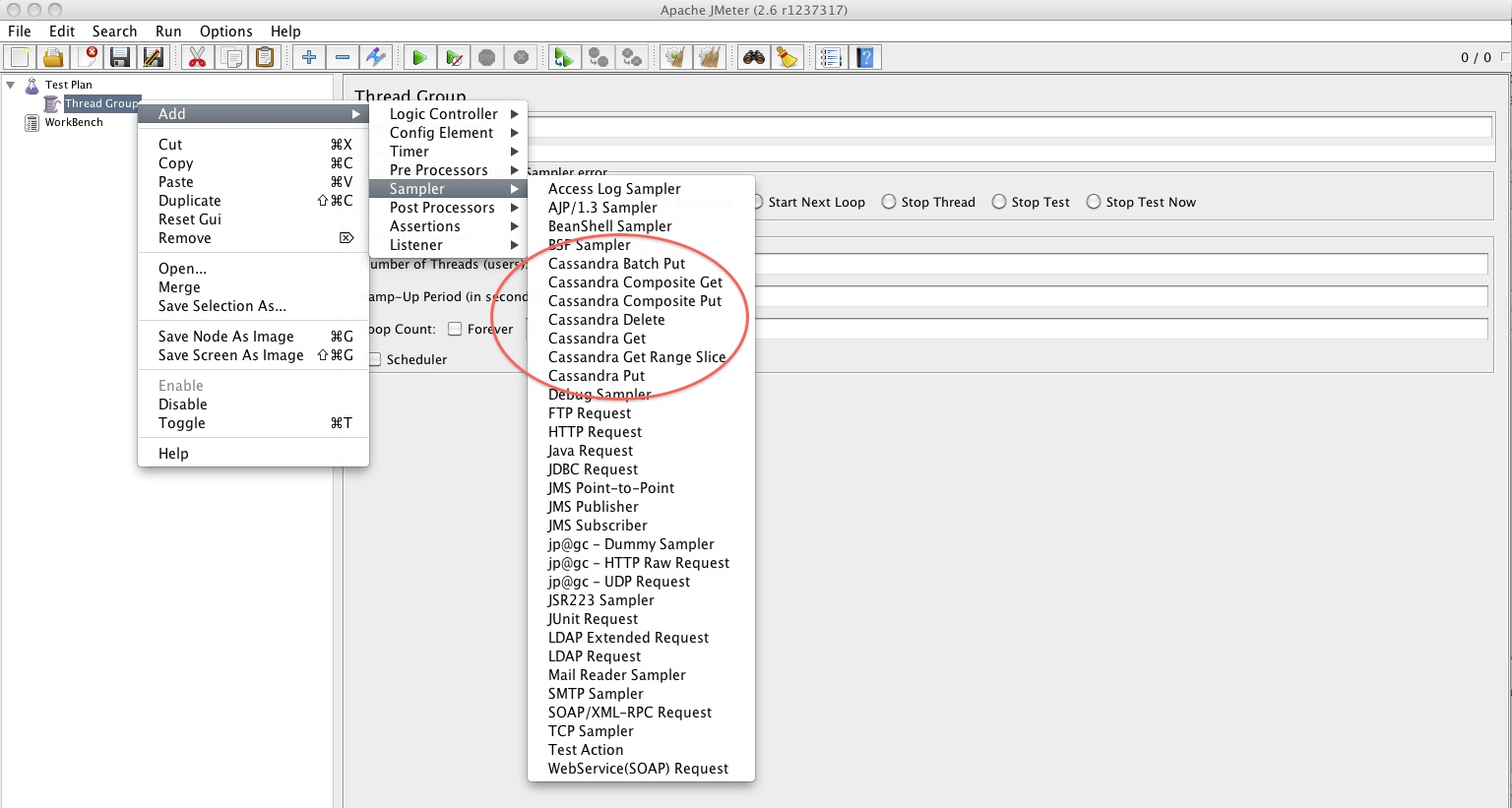
Task: Open the Run menu
Action: click(168, 31)
